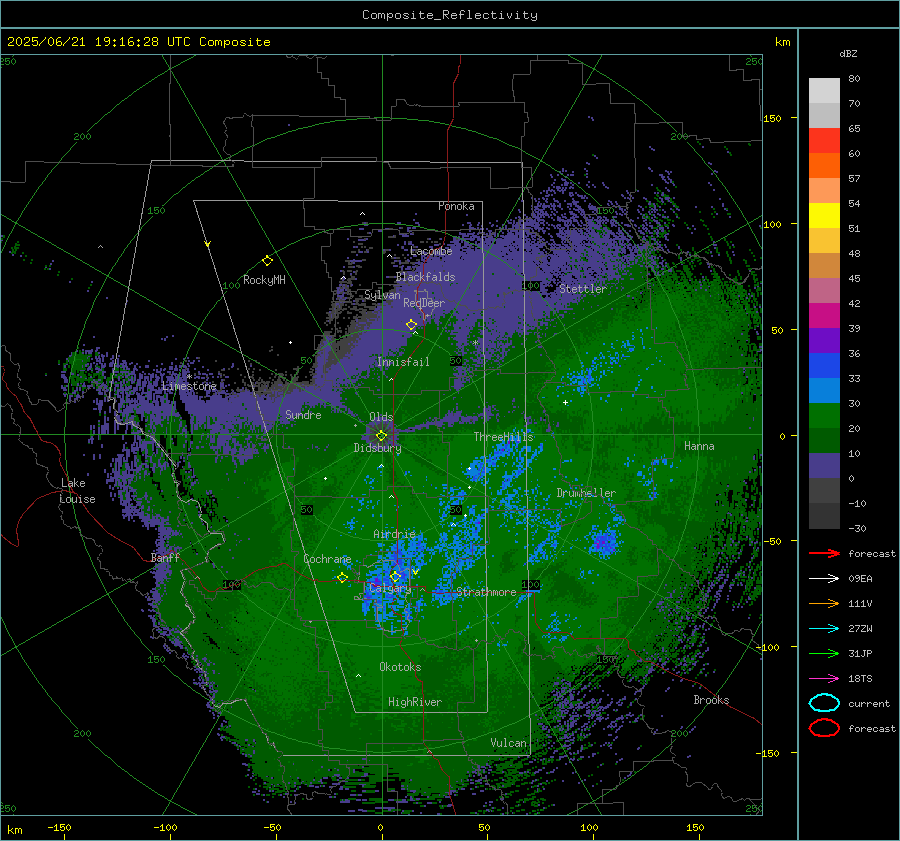Click the RedDeer city label
The image size is (900, 841).
[x=424, y=303]
